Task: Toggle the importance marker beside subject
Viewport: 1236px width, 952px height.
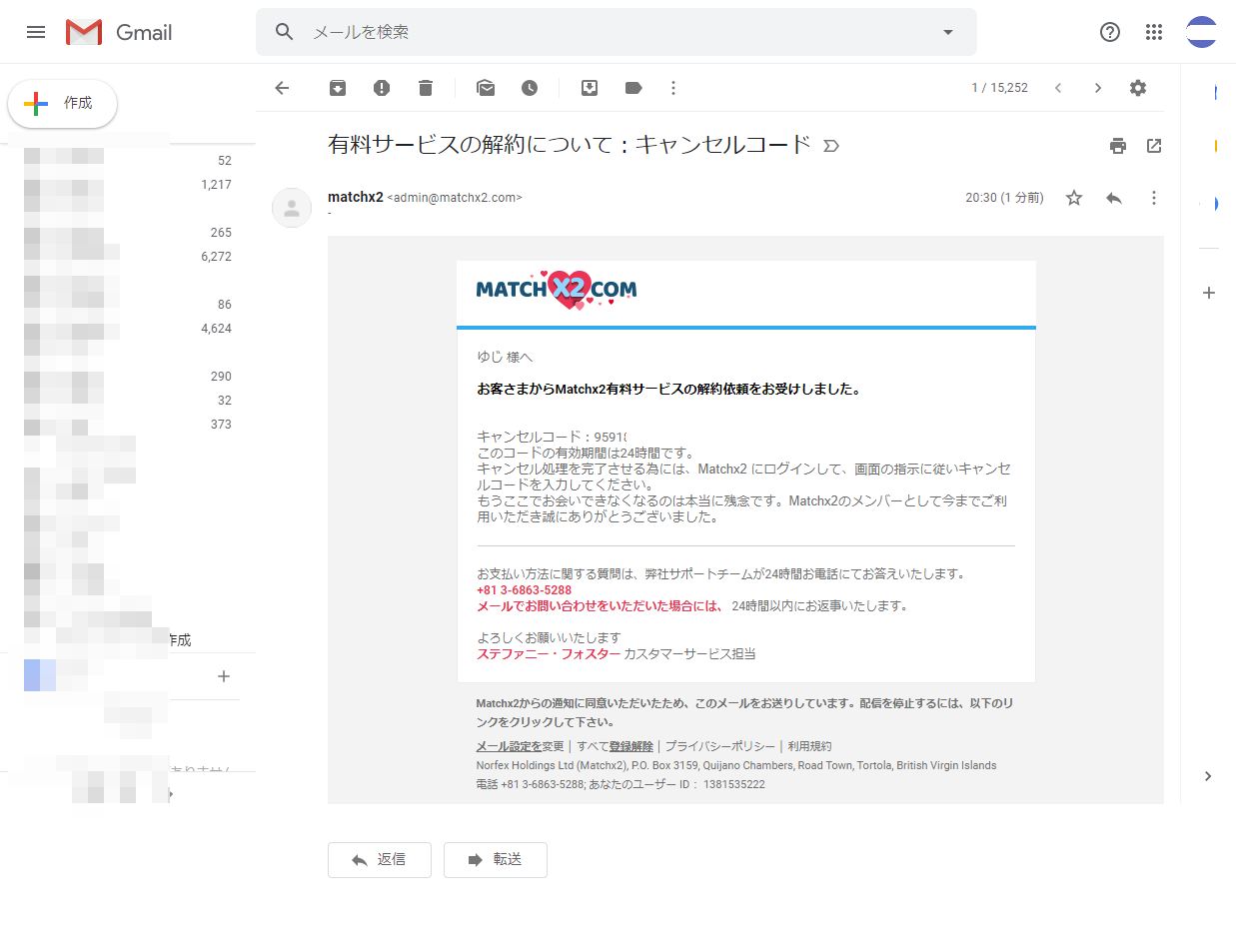Action: pos(831,146)
